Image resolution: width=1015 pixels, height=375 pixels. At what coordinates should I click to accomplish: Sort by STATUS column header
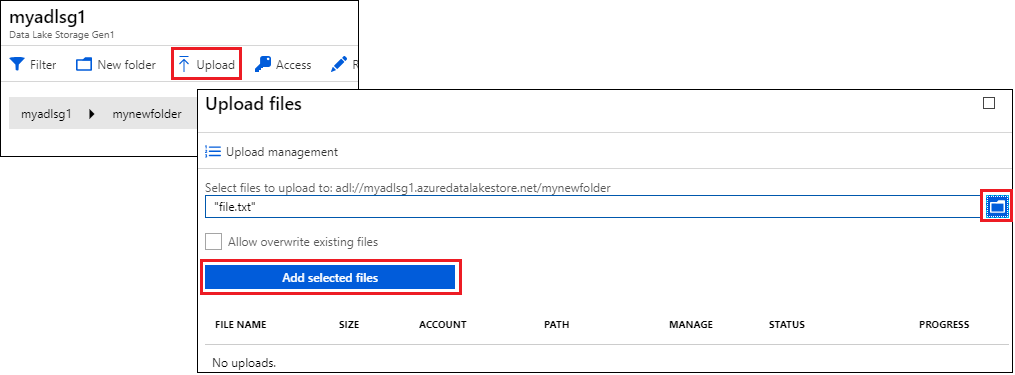tap(786, 324)
